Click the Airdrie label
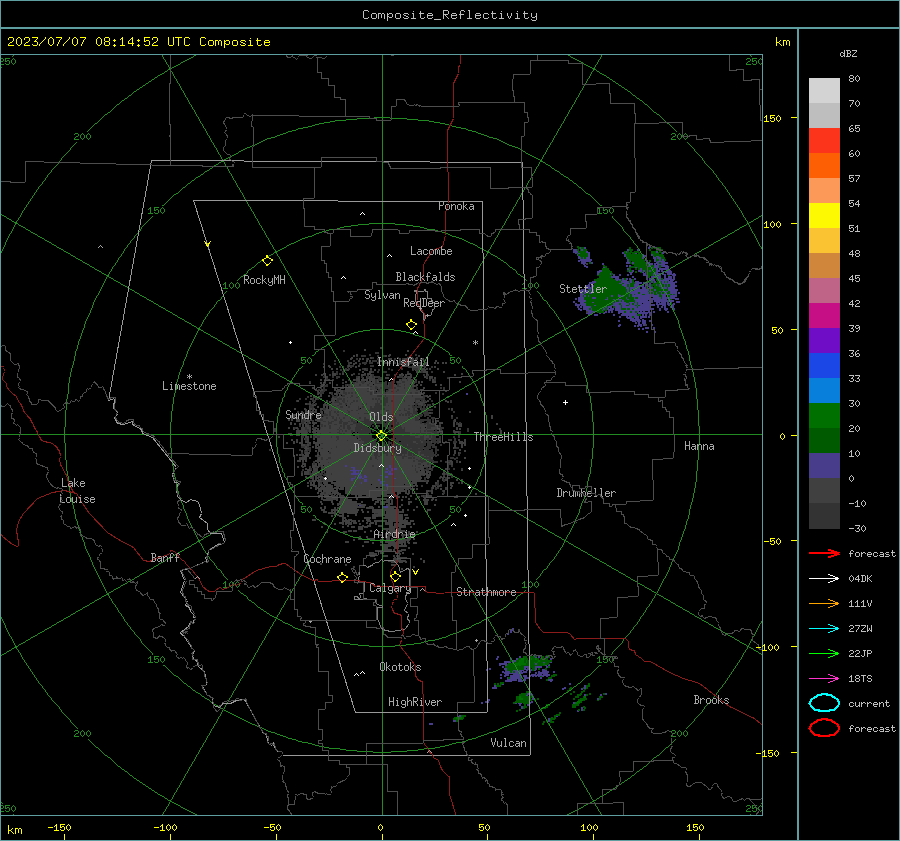This screenshot has height=841, width=900. pos(394,534)
